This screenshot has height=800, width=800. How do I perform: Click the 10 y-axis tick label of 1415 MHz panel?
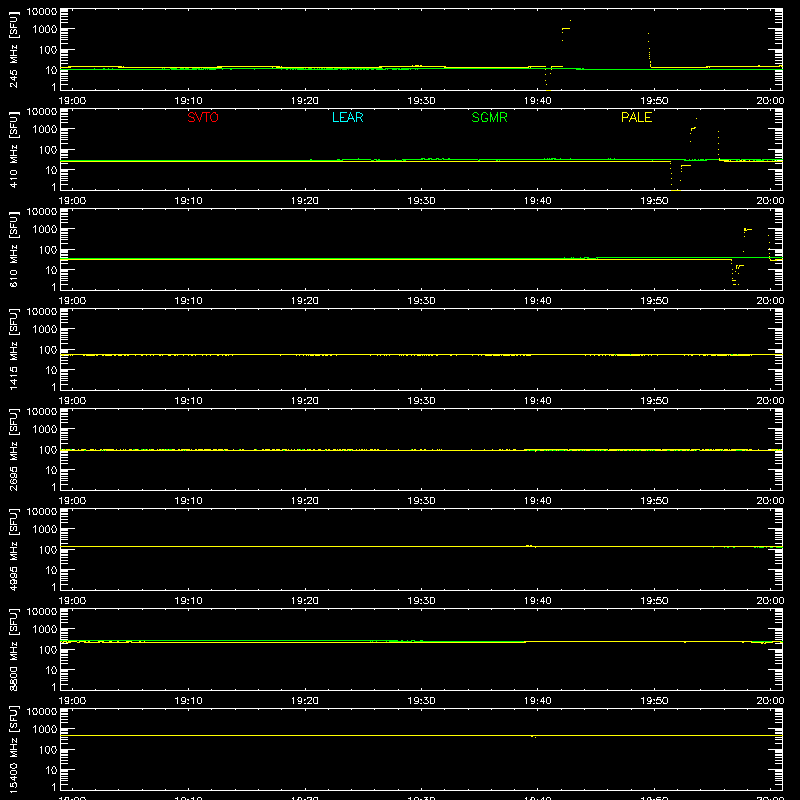51,370
